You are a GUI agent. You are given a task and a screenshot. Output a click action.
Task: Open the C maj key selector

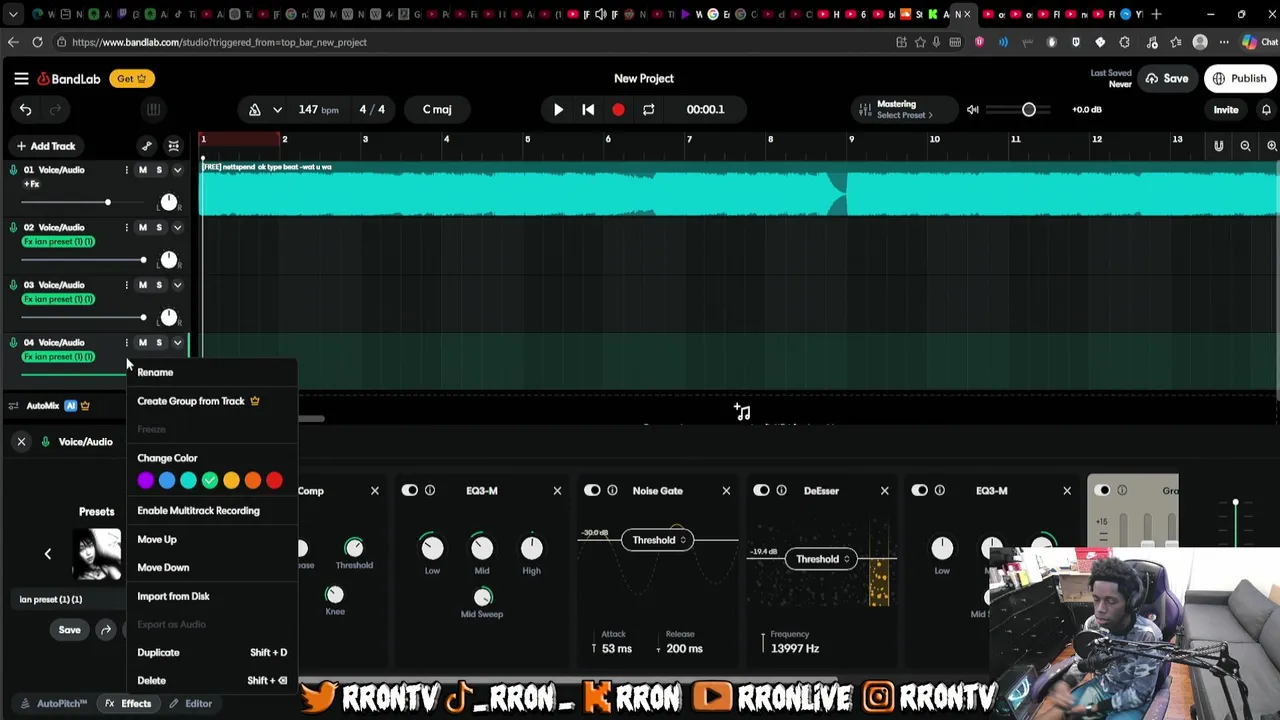(437, 110)
